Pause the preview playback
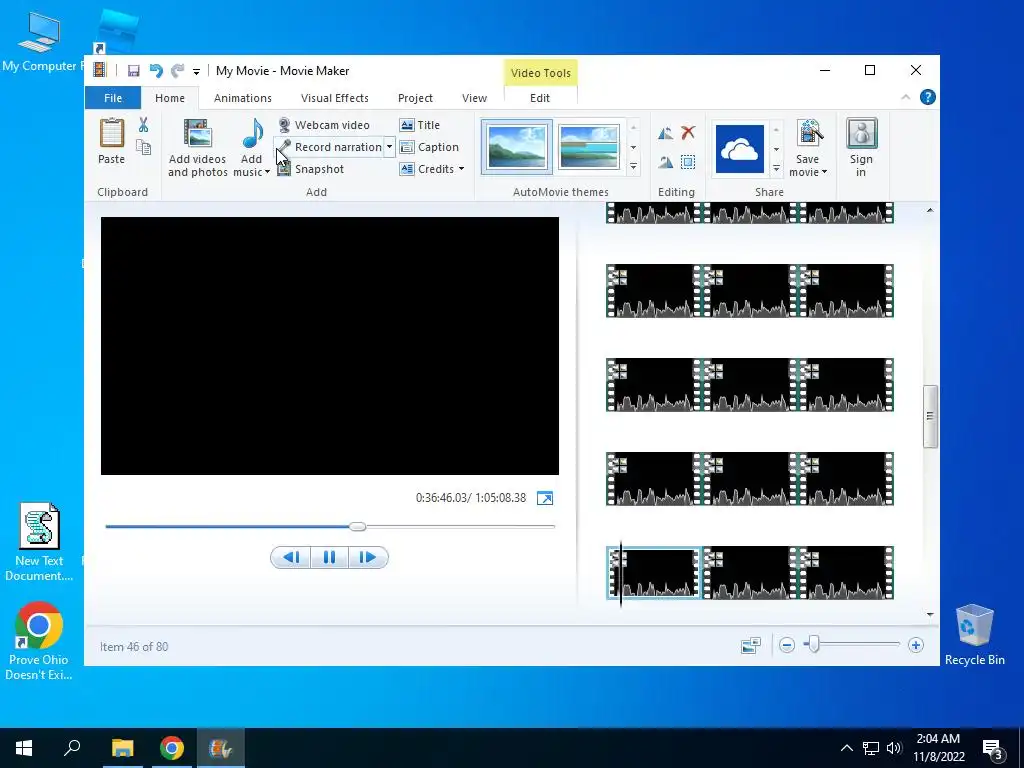Screen dimensions: 1024x768 (329, 557)
